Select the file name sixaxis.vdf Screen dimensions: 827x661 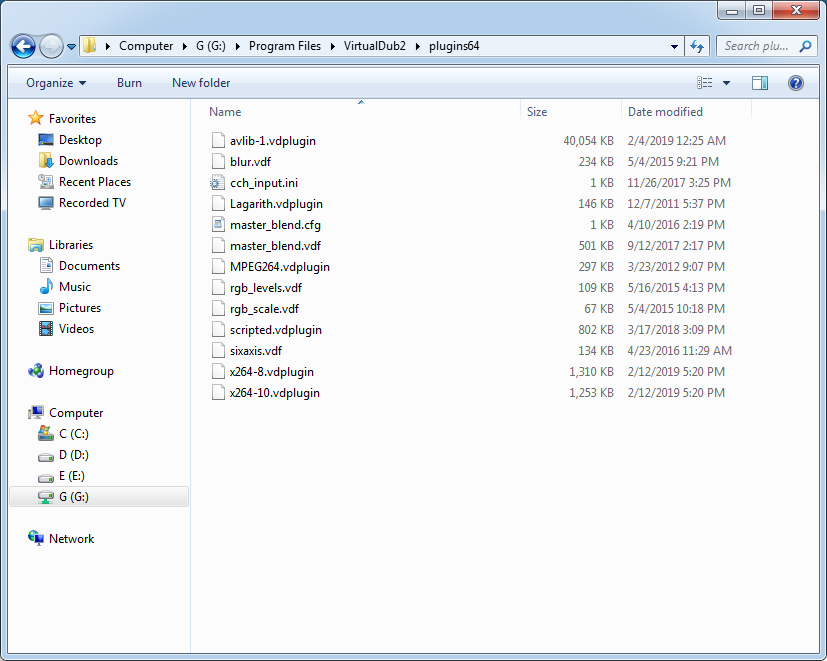[x=256, y=351]
